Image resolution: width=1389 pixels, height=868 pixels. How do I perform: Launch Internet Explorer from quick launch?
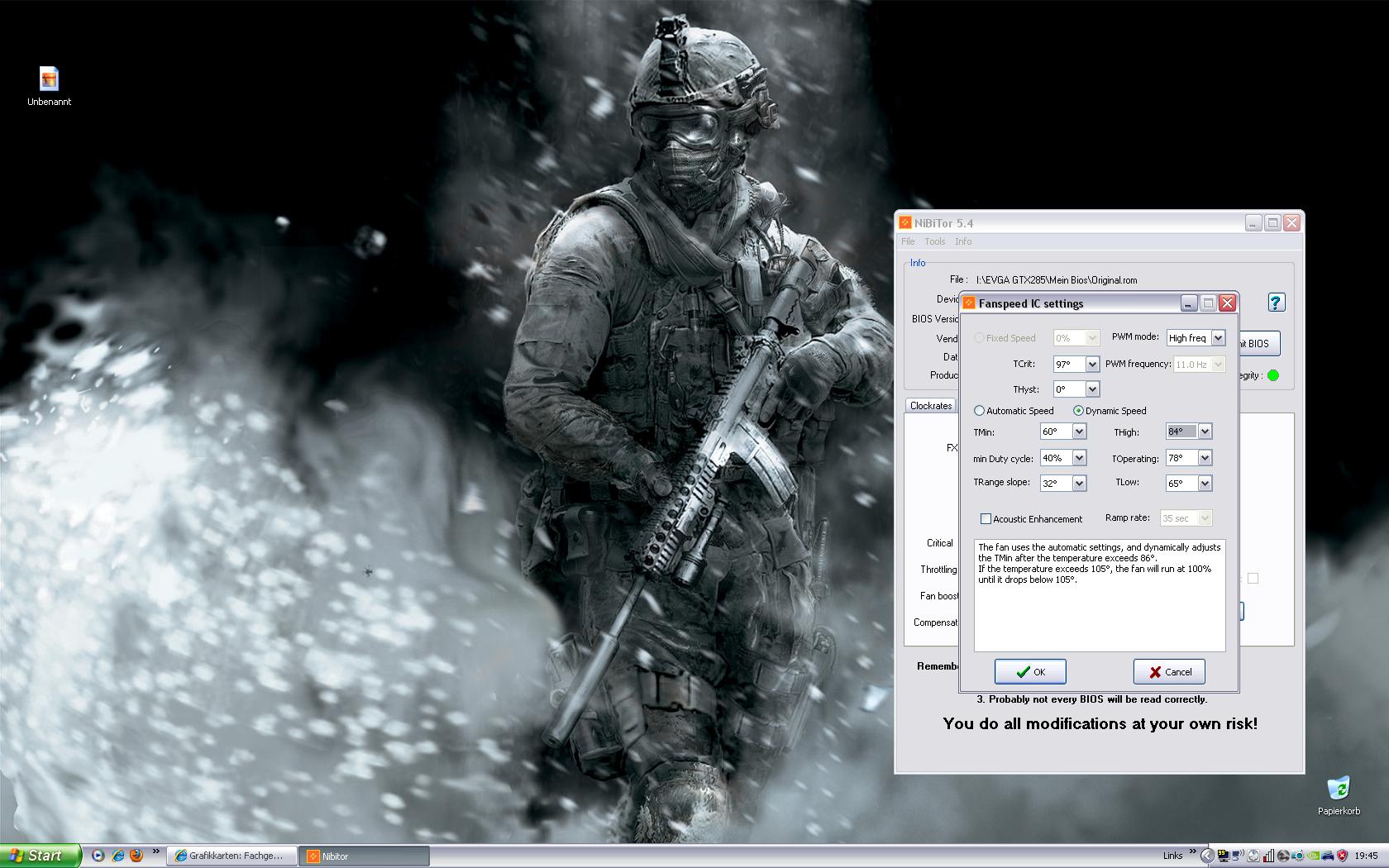[117, 856]
